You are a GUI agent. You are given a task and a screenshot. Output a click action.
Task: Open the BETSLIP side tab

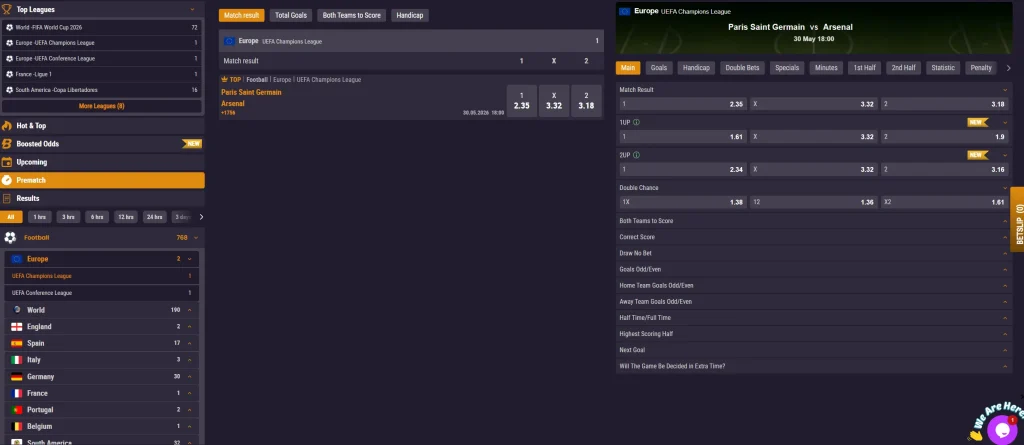1017,220
